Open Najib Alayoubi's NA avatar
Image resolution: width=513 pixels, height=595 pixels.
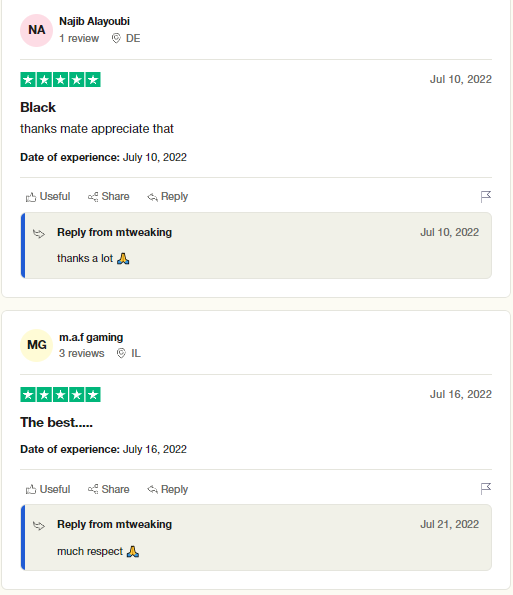[x=36, y=30]
